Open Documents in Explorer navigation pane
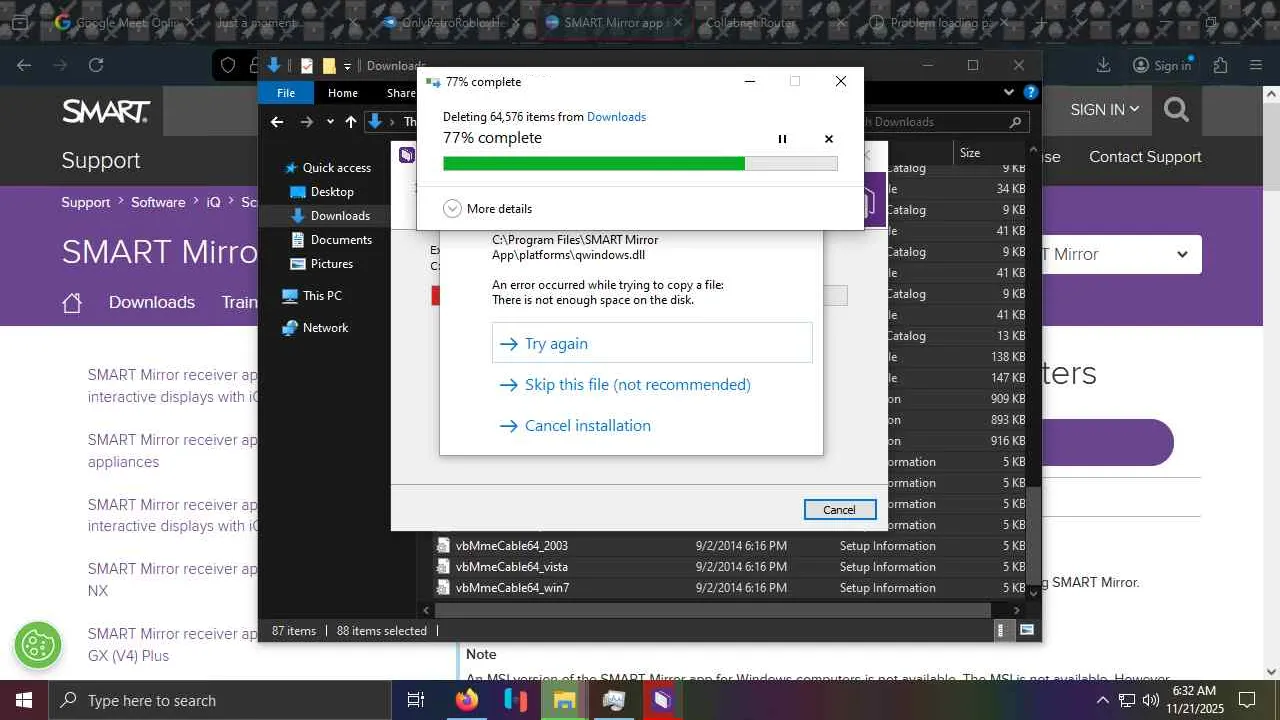Screen dimensions: 1280x720 coord(331,240)
